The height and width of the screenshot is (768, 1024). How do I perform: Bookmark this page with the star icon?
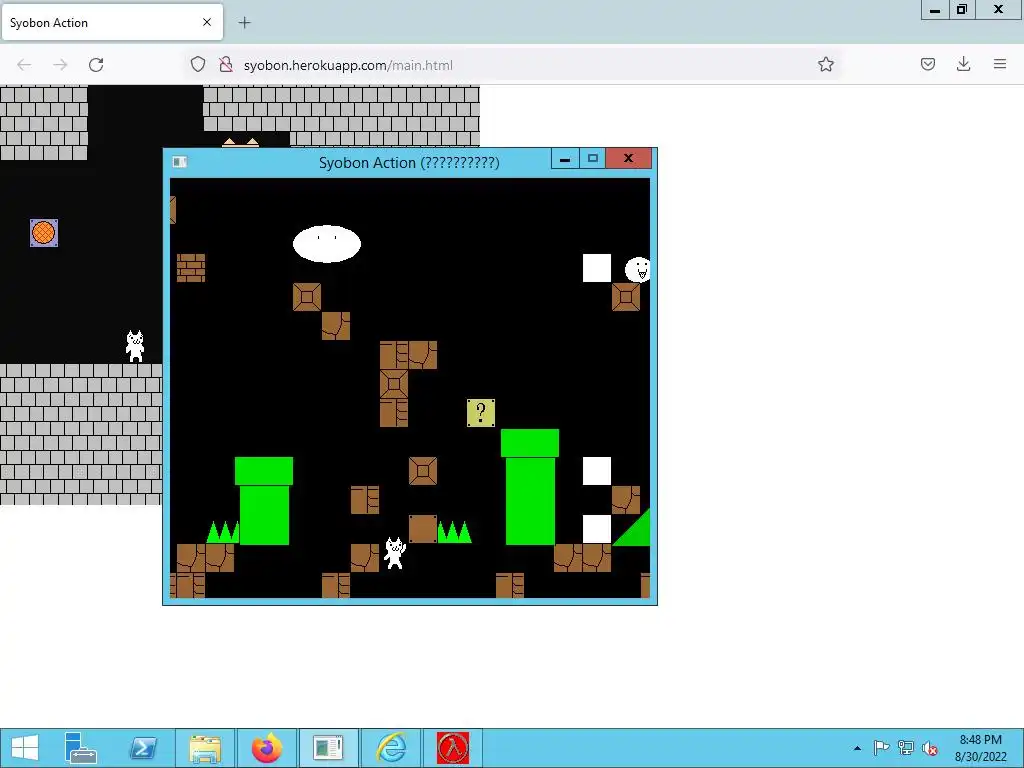tap(825, 65)
